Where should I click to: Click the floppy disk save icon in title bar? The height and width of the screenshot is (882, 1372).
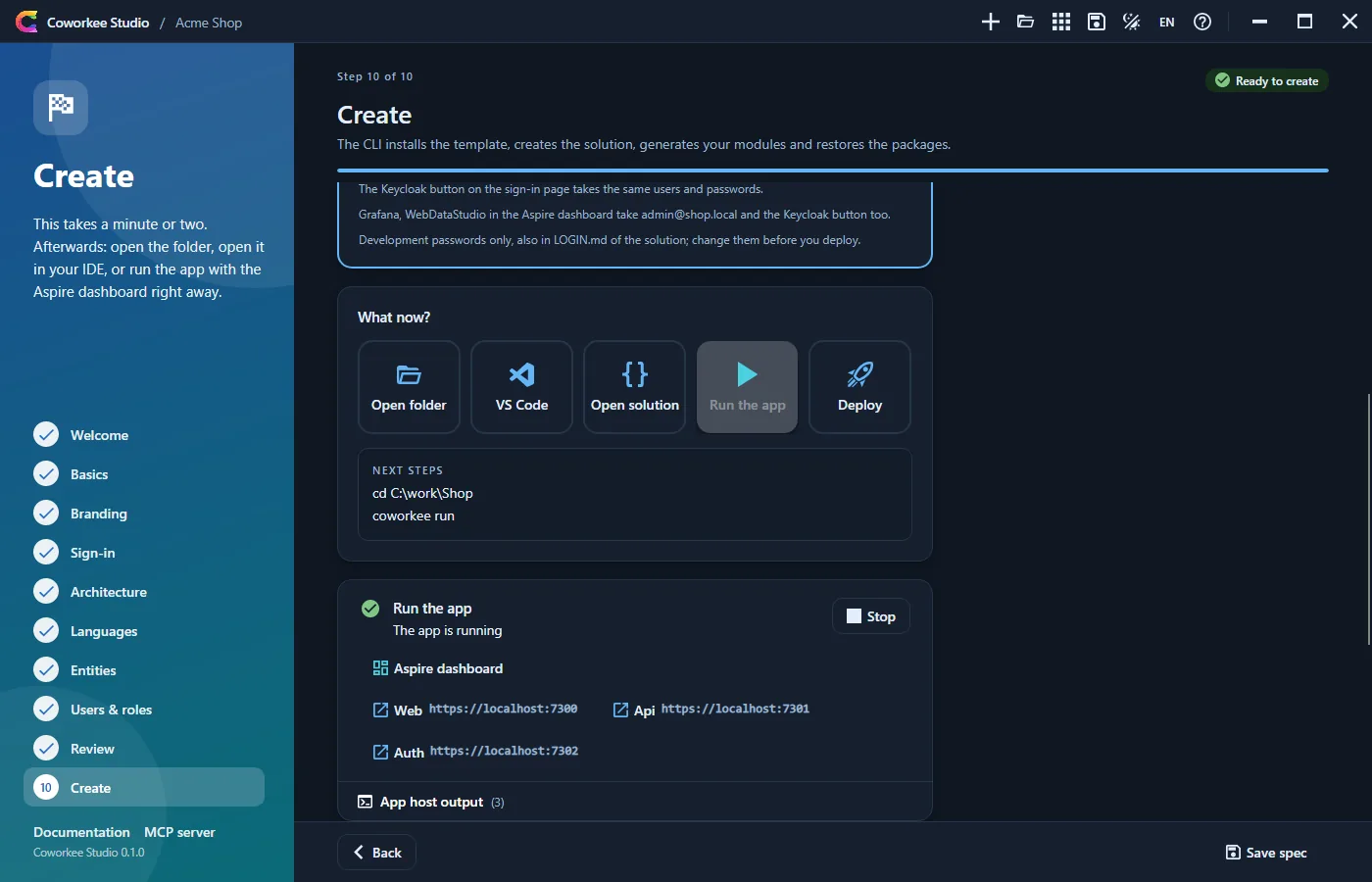[x=1097, y=22]
